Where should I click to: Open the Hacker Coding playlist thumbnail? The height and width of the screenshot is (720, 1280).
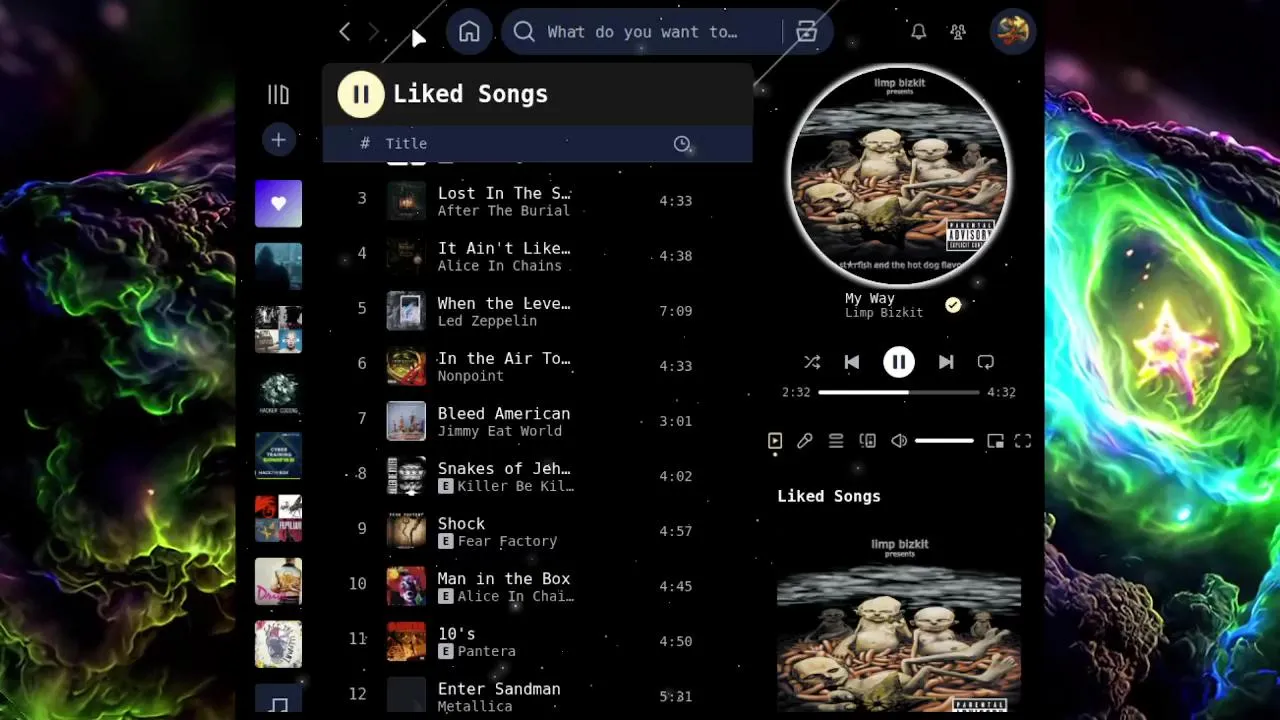[x=278, y=393]
